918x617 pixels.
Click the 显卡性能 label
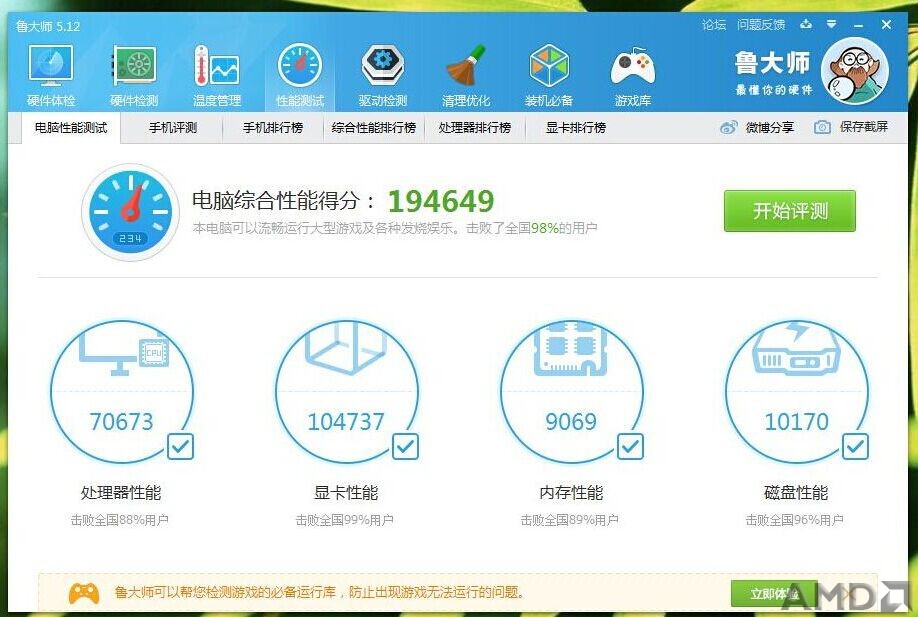[346, 493]
